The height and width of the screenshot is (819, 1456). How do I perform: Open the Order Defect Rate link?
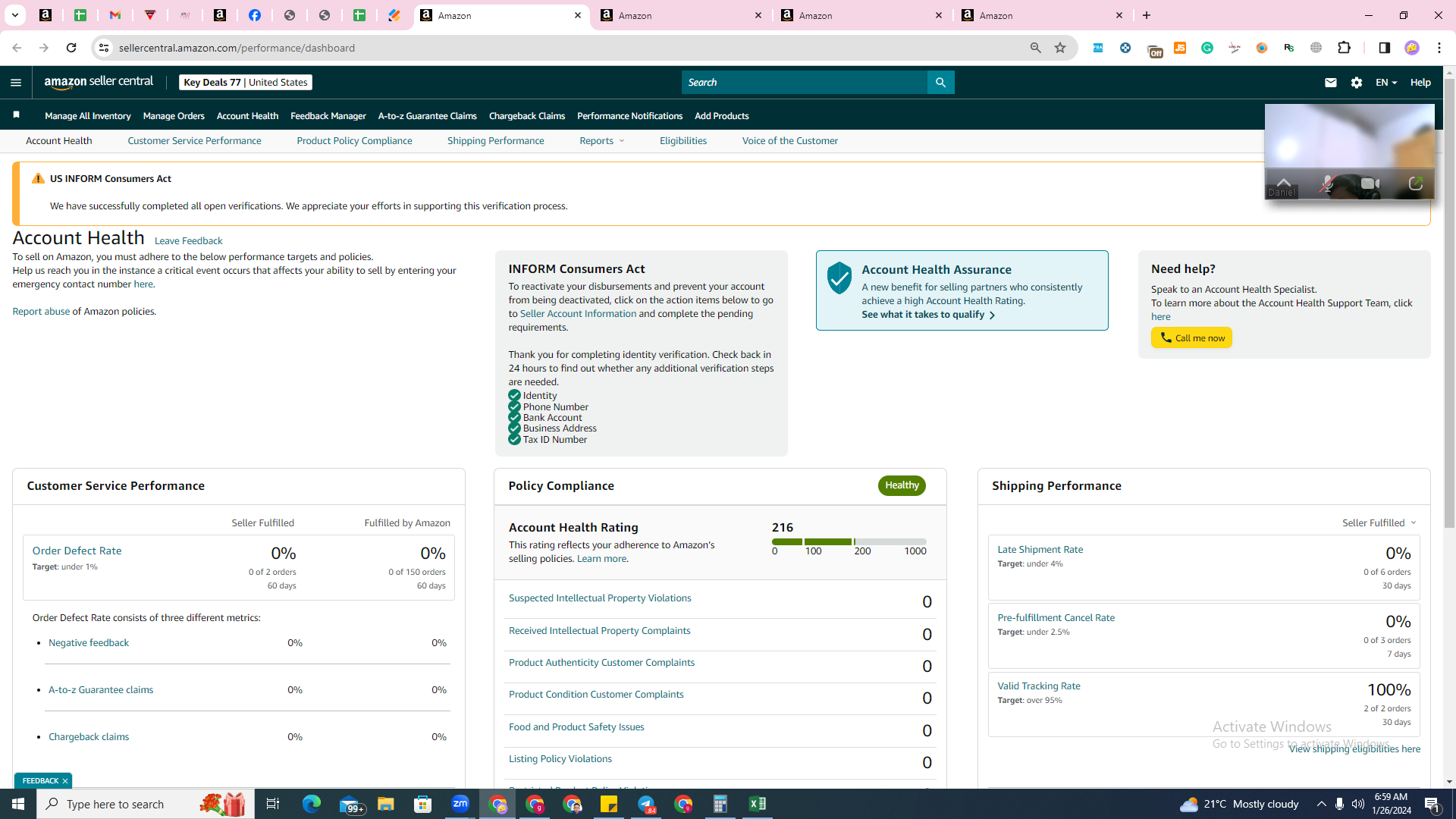point(77,551)
